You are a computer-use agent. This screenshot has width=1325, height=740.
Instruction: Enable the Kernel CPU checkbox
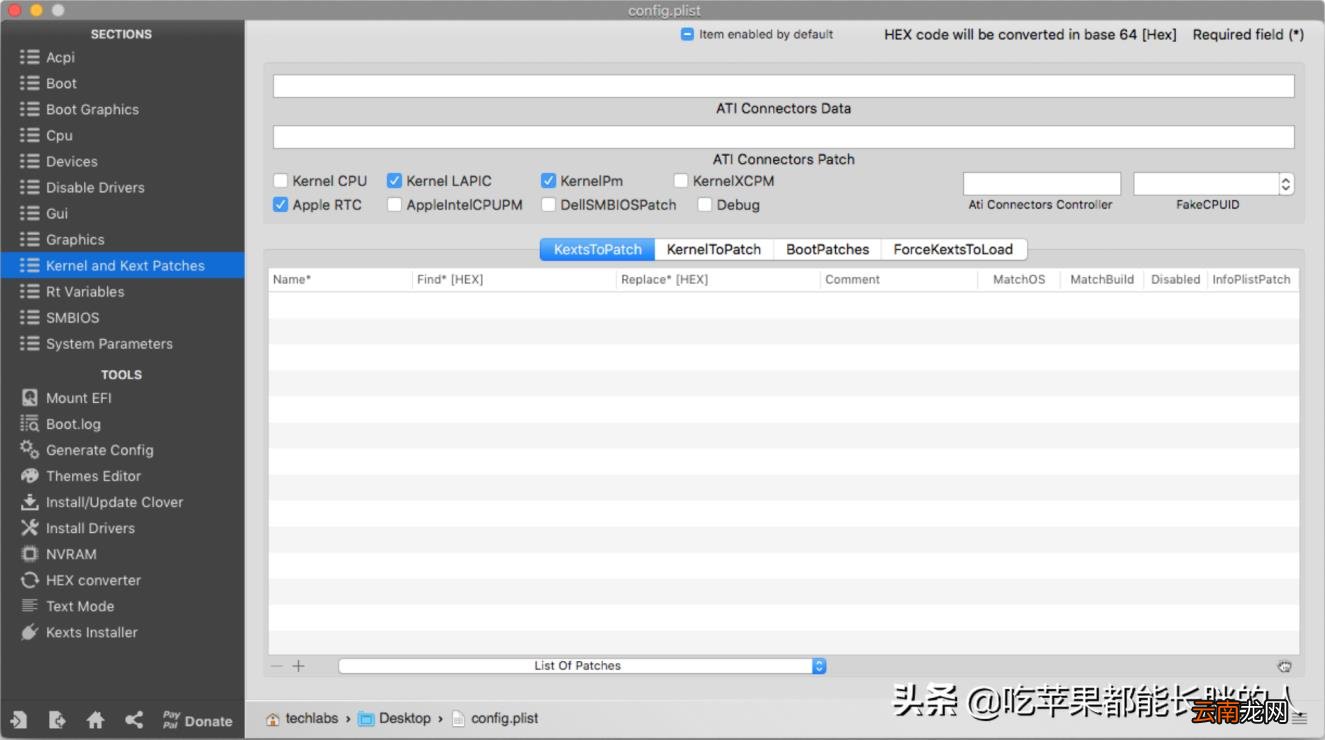(x=281, y=181)
